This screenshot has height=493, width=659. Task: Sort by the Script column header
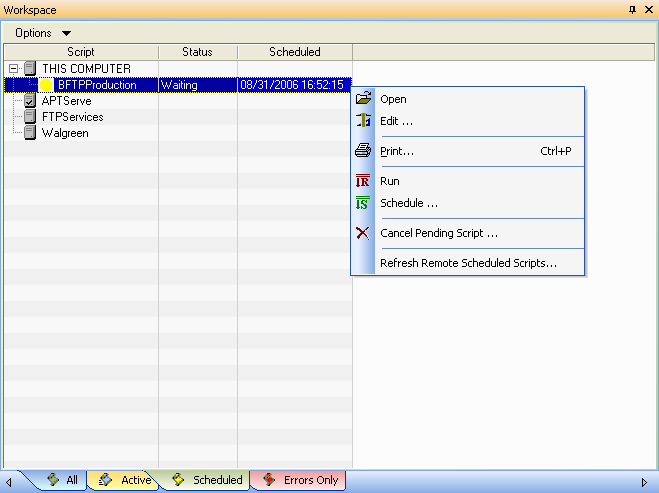coord(81,52)
